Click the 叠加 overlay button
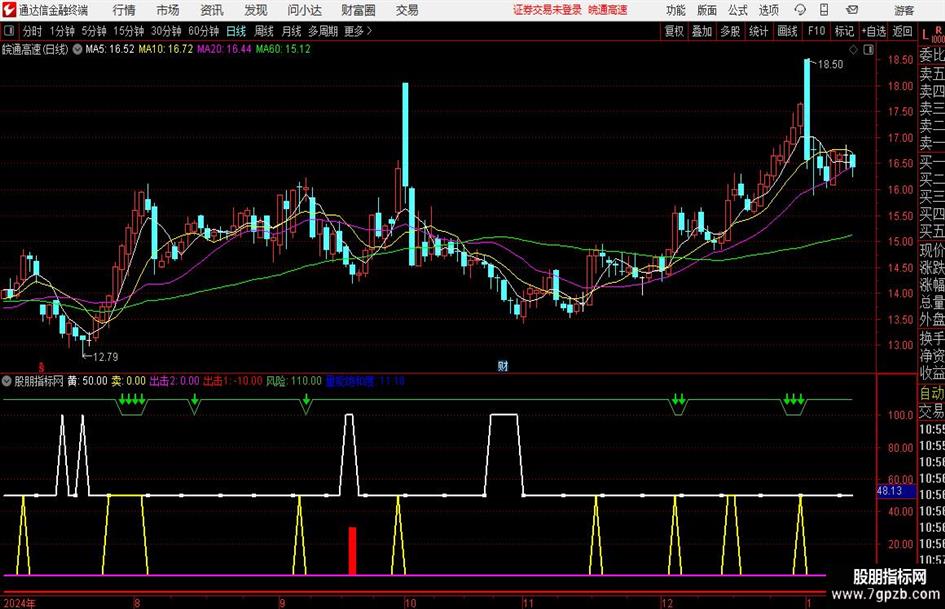This screenshot has height=609, width=945. tap(702, 31)
